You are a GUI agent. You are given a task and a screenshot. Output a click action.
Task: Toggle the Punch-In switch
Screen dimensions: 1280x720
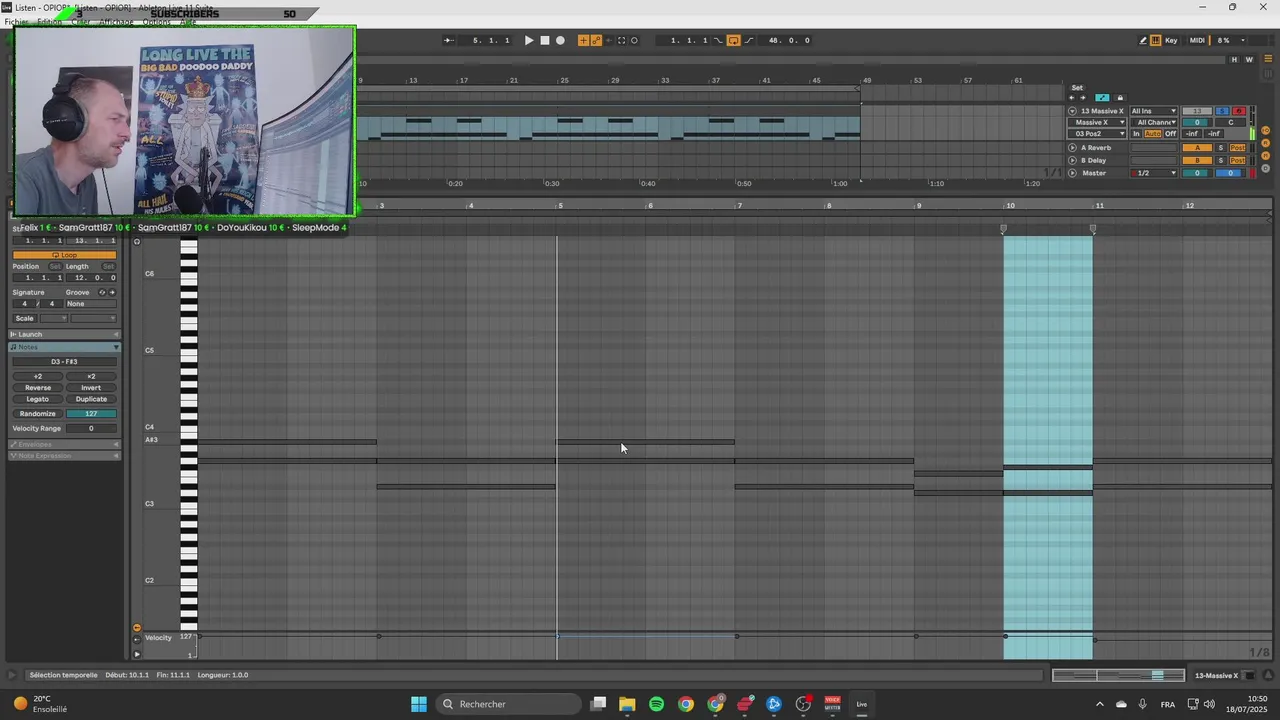point(718,40)
